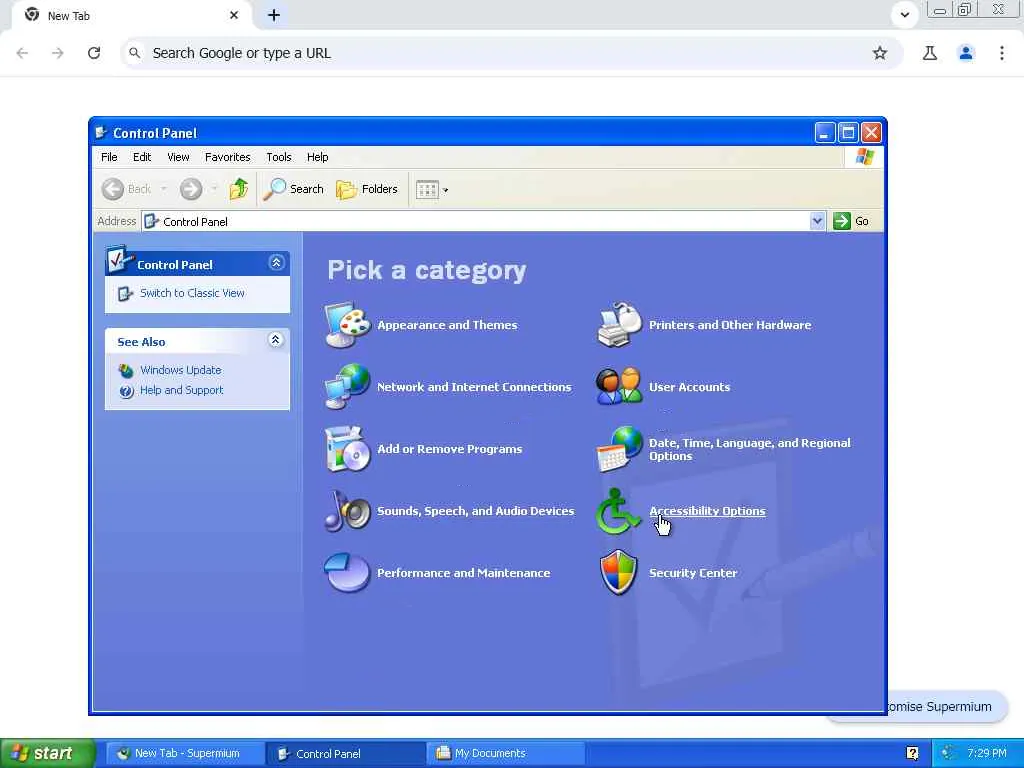1024x768 pixels.
Task: Toggle the Folders pane button
Action: click(367, 189)
